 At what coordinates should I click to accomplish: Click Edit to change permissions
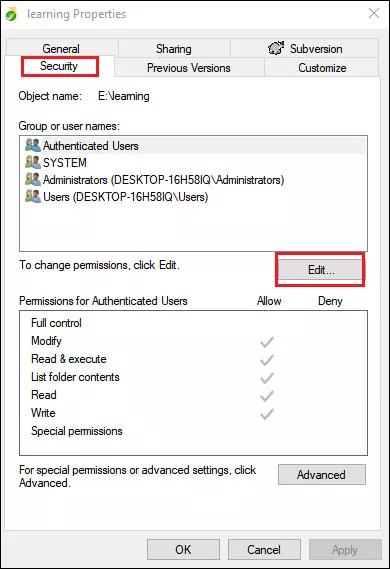(320, 270)
